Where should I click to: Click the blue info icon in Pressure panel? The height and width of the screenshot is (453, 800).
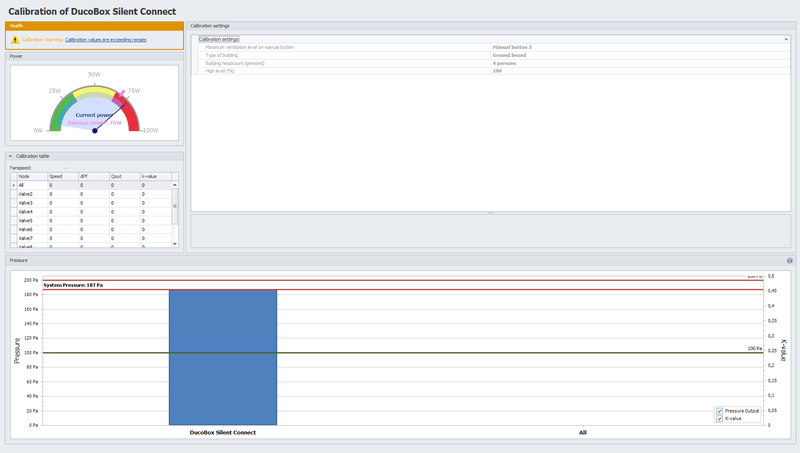pyautogui.click(x=789, y=260)
